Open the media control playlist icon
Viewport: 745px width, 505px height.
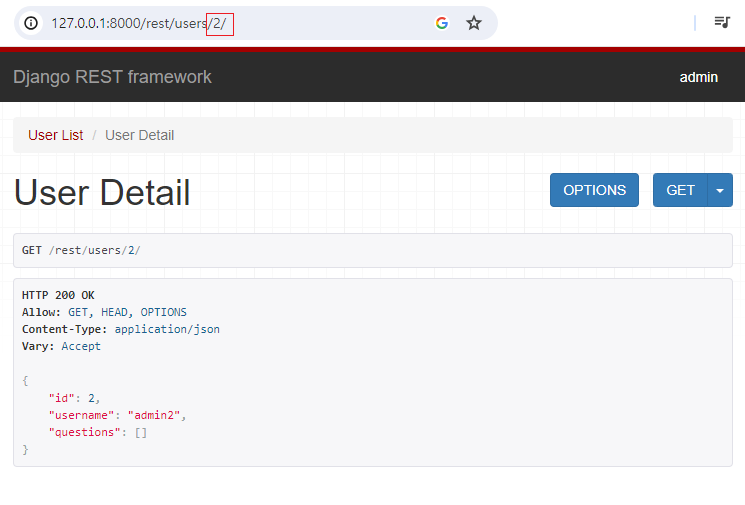722,22
